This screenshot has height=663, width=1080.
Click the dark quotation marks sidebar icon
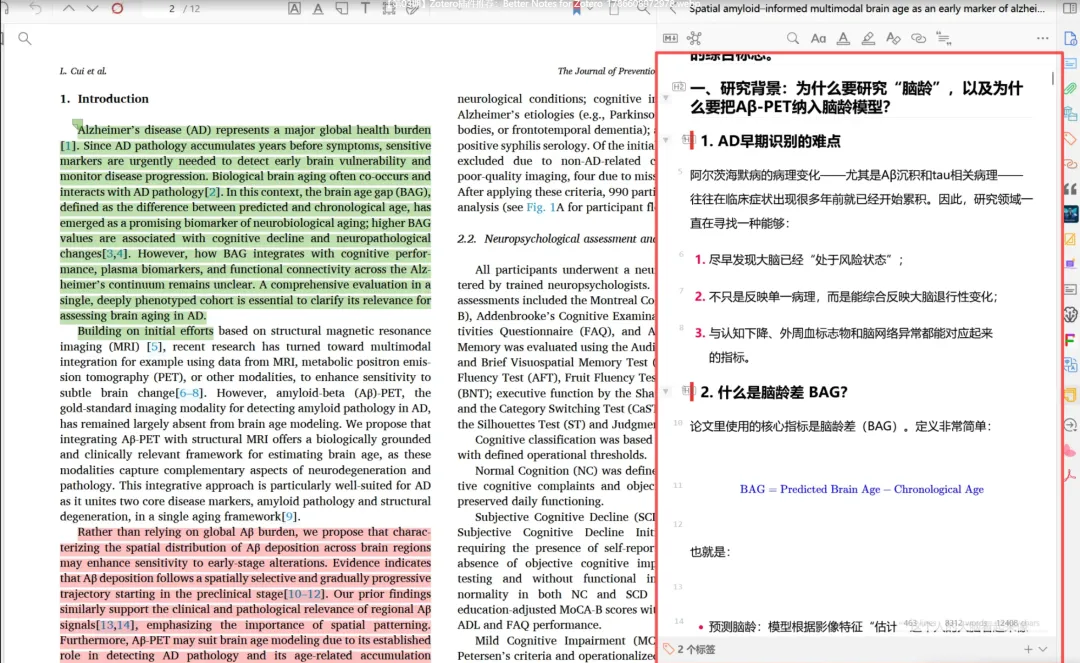(1070, 189)
